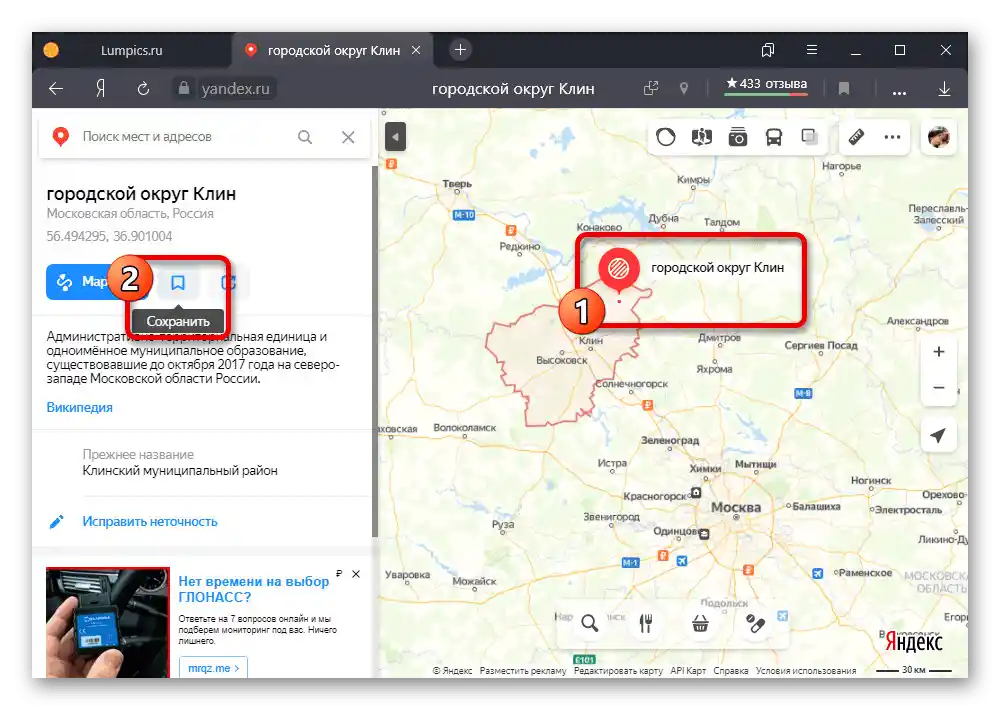Open API Карт footer link
Viewport: 1000px width, 710px height.
[x=688, y=670]
